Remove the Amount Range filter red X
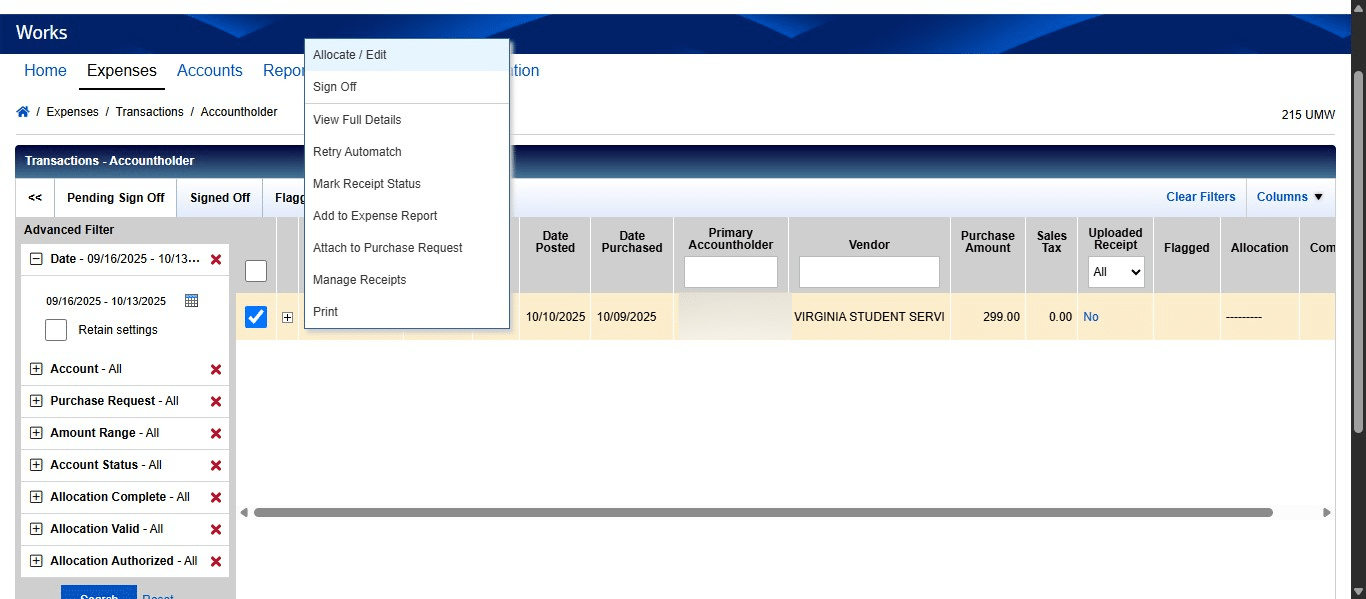This screenshot has width=1366, height=599. pos(215,433)
